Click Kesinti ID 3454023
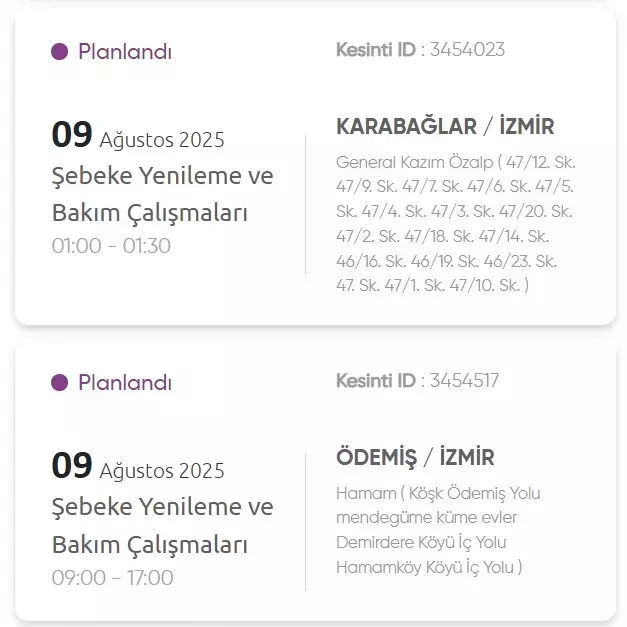 (420, 50)
